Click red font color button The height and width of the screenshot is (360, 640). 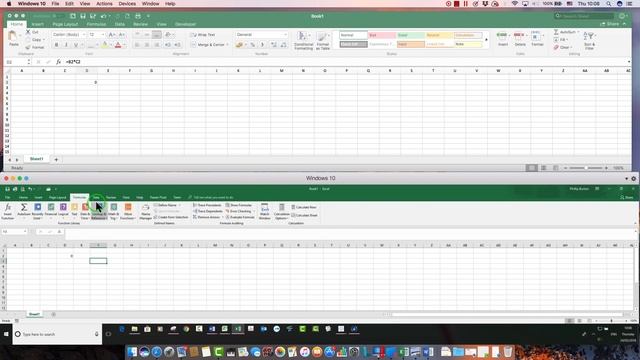[x=118, y=45]
